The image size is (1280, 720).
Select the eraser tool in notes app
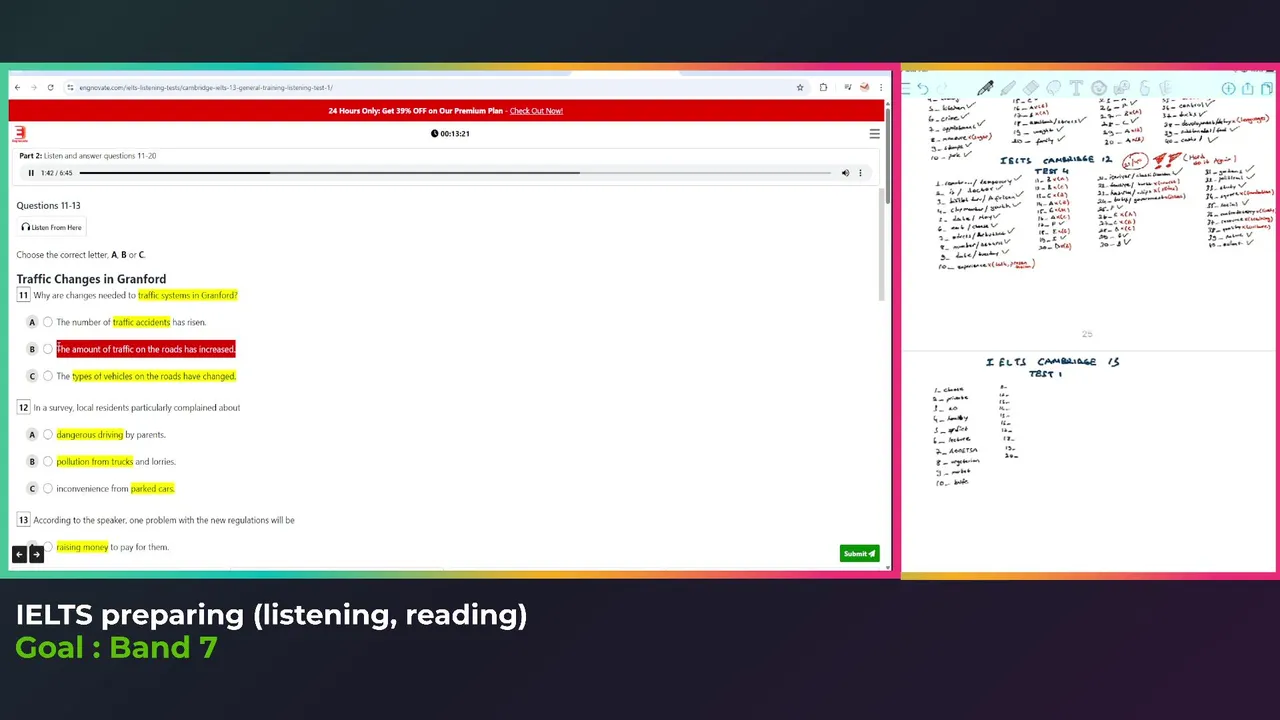1031,88
